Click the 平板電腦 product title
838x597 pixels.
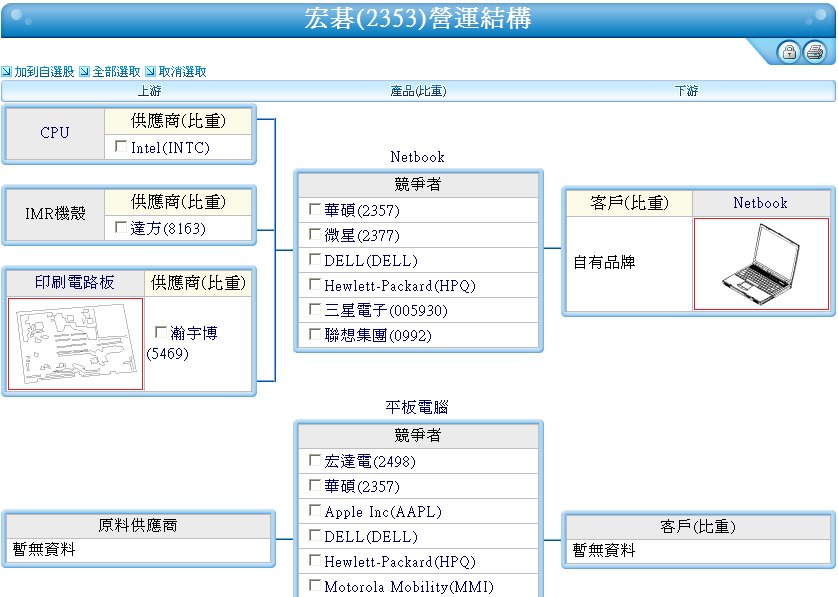[x=417, y=407]
